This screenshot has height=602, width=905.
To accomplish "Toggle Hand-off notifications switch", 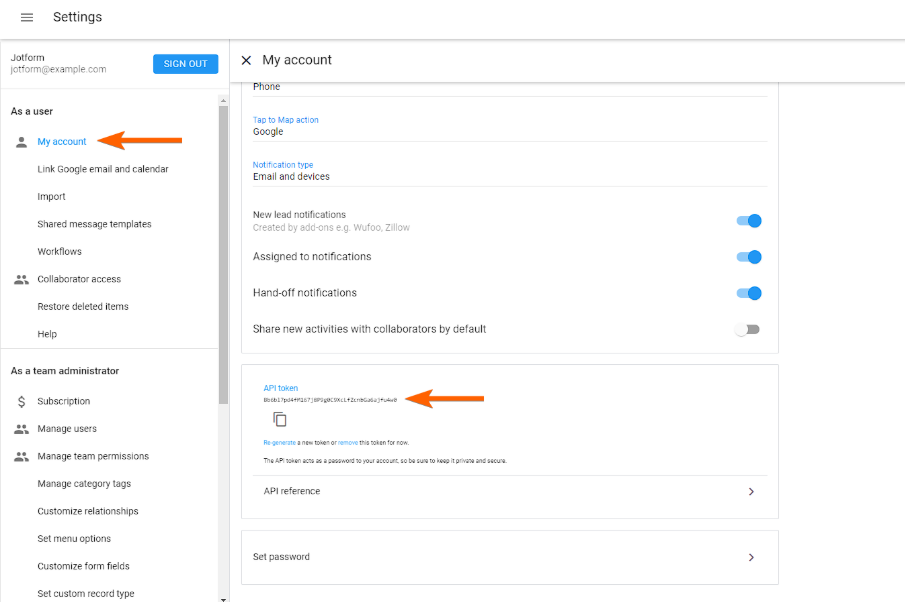I will click(749, 293).
